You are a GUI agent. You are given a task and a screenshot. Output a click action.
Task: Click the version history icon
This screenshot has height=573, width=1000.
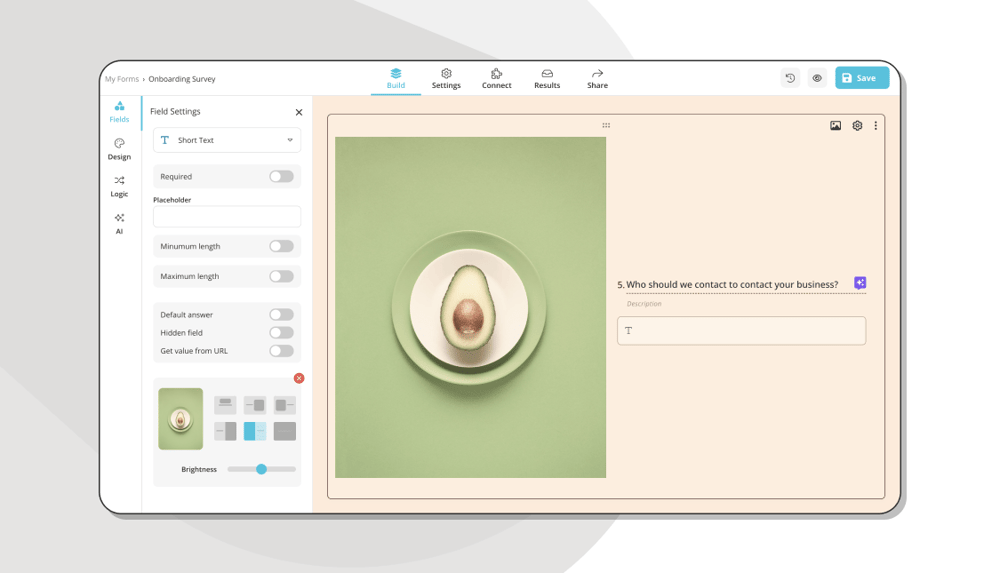click(790, 78)
